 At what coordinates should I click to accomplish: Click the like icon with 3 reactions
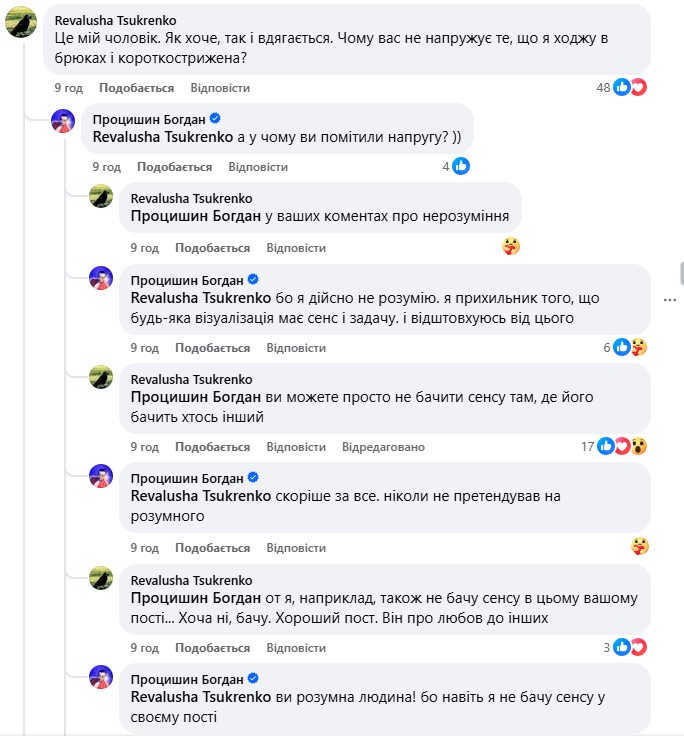622,648
